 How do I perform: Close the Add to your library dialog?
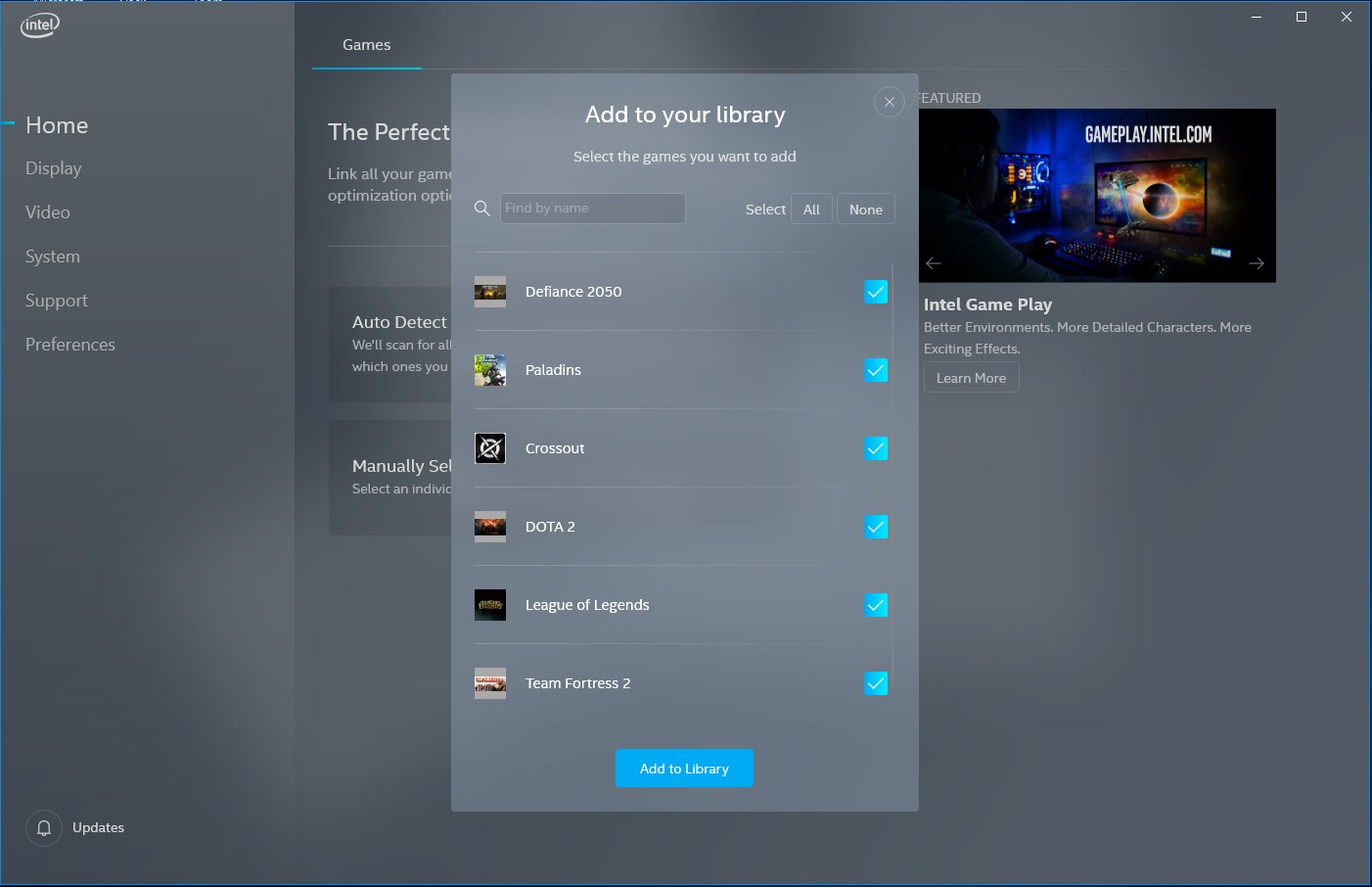click(x=889, y=102)
